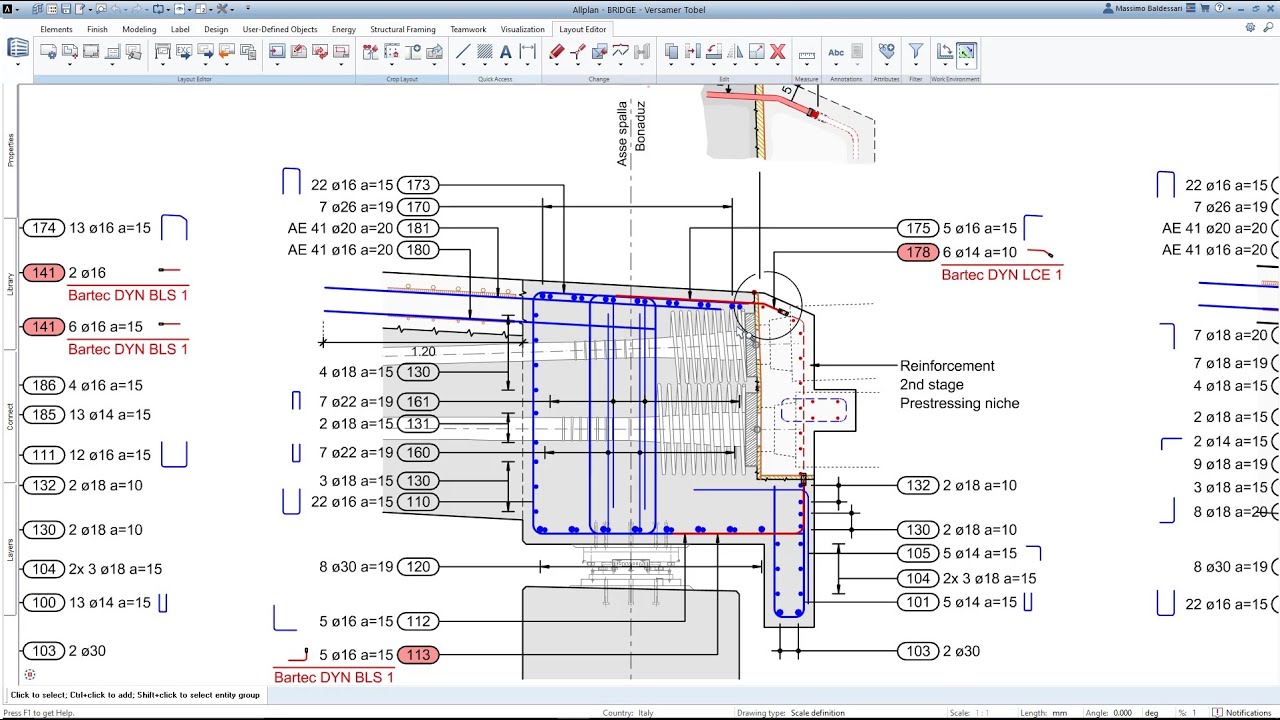Select the red position mark 178

point(918,252)
